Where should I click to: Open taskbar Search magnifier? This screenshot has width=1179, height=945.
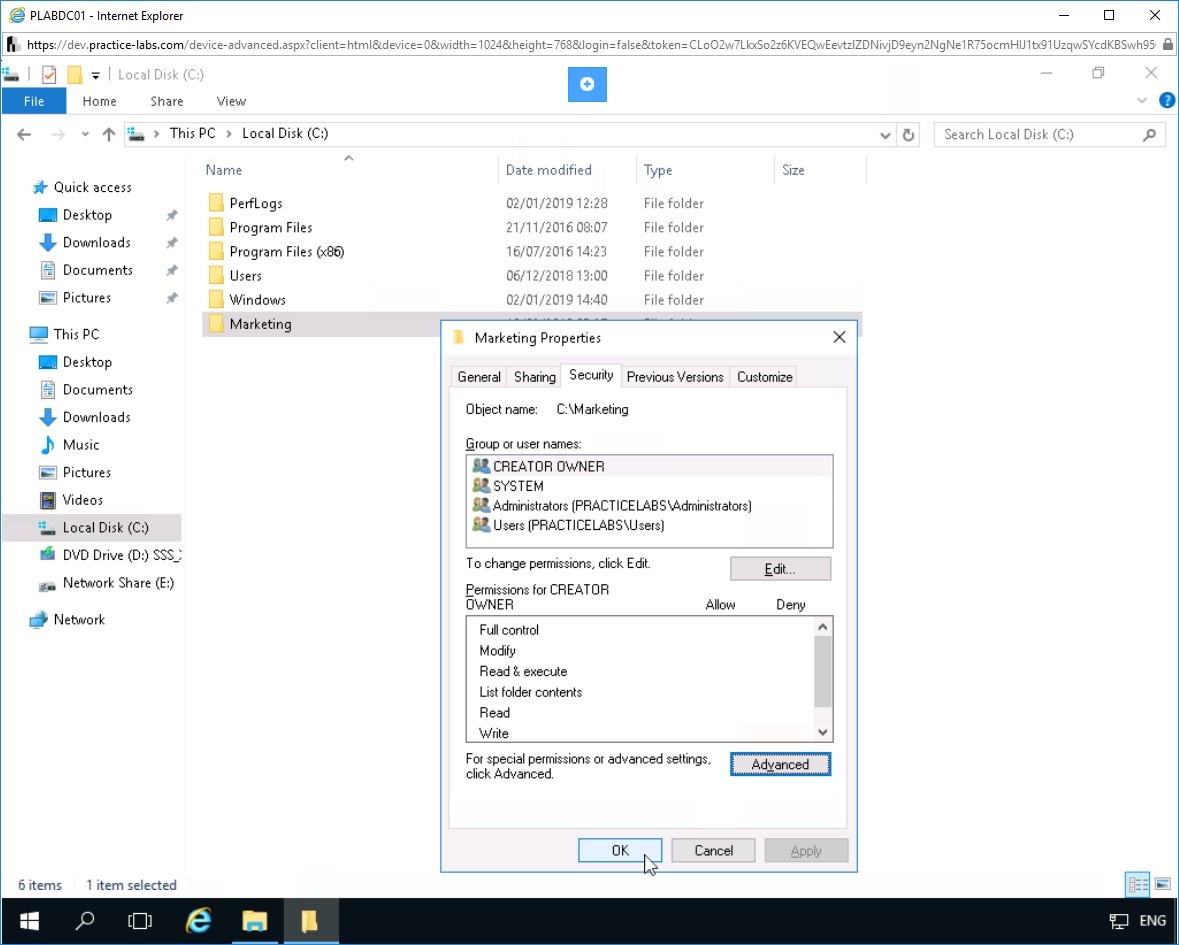coord(85,921)
